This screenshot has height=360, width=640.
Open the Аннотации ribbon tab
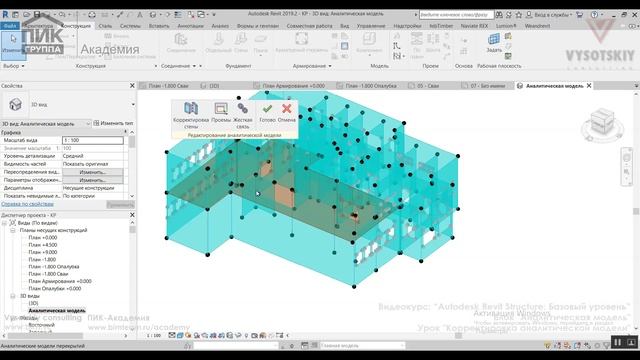[x=190, y=26]
